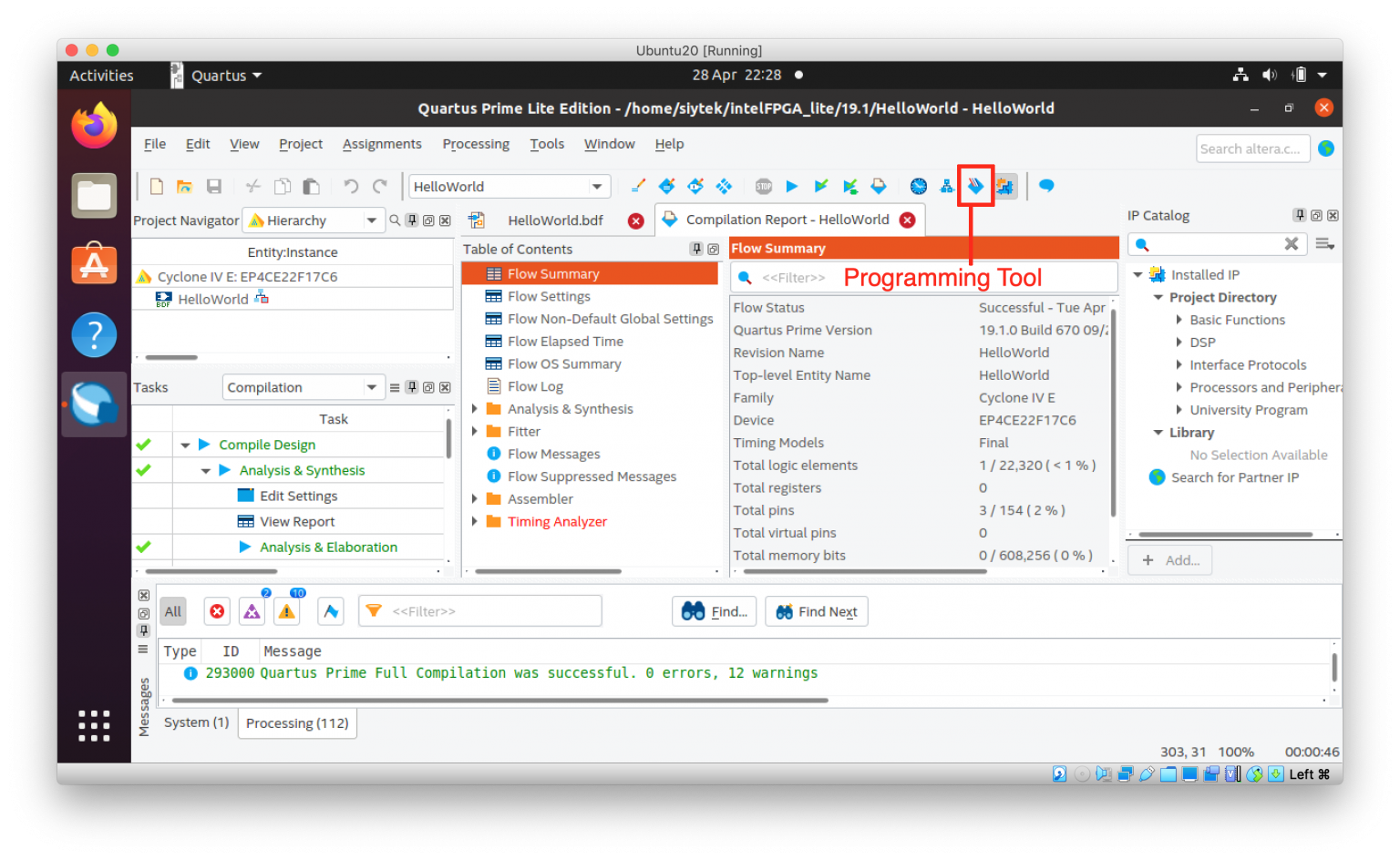Toggle display of error messages
This screenshot has height=860, width=1400.
tap(216, 610)
